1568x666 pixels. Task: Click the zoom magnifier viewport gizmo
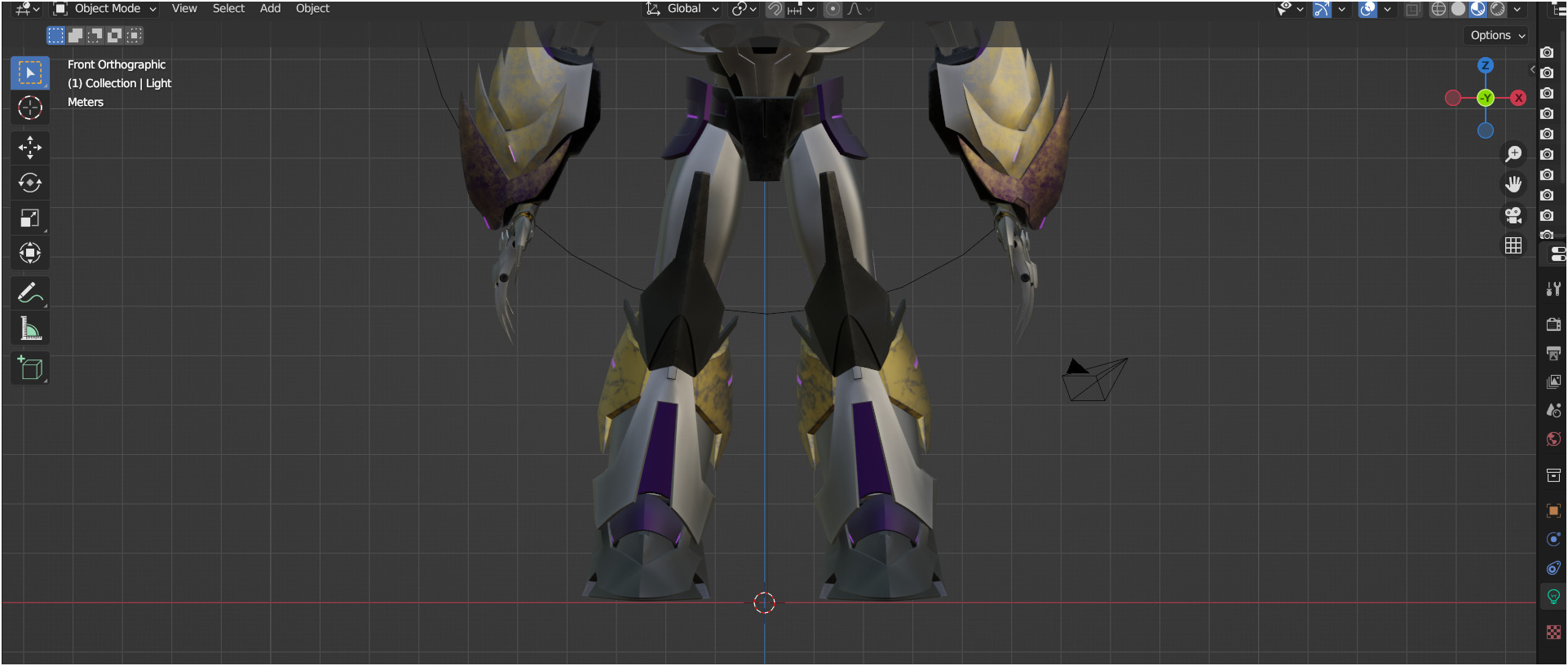tap(1513, 154)
